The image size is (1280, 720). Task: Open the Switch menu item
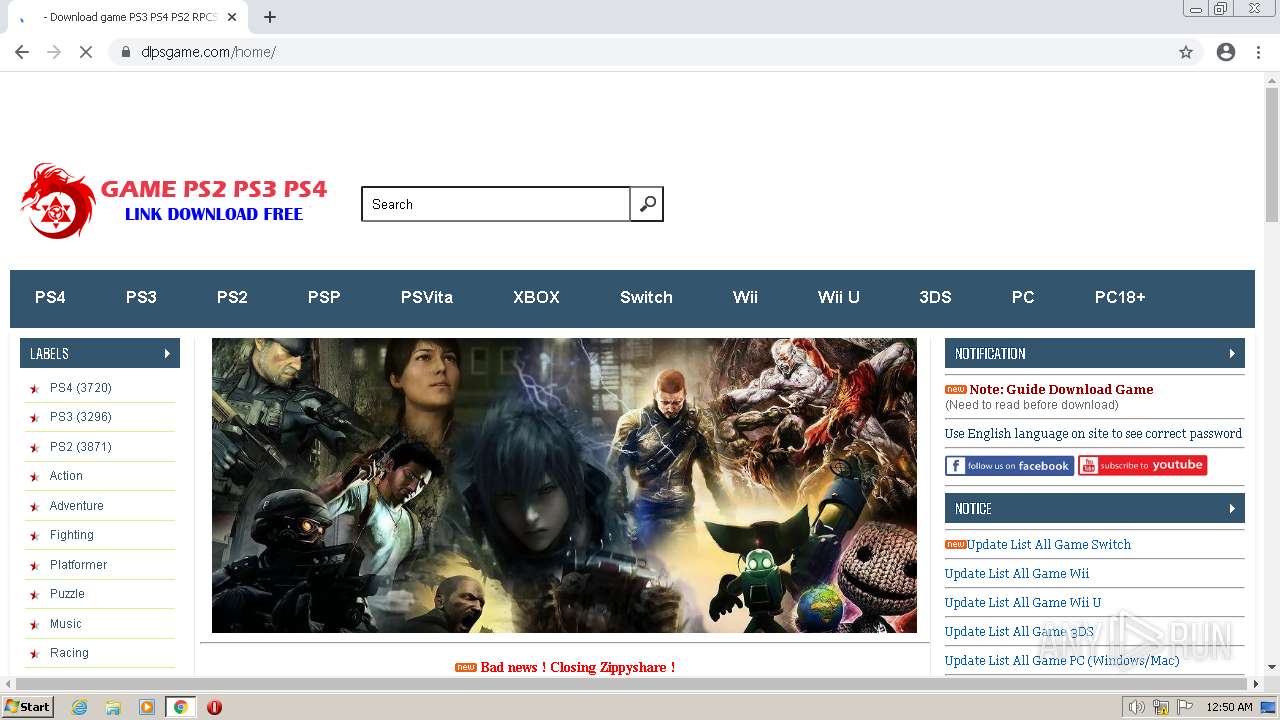click(646, 297)
